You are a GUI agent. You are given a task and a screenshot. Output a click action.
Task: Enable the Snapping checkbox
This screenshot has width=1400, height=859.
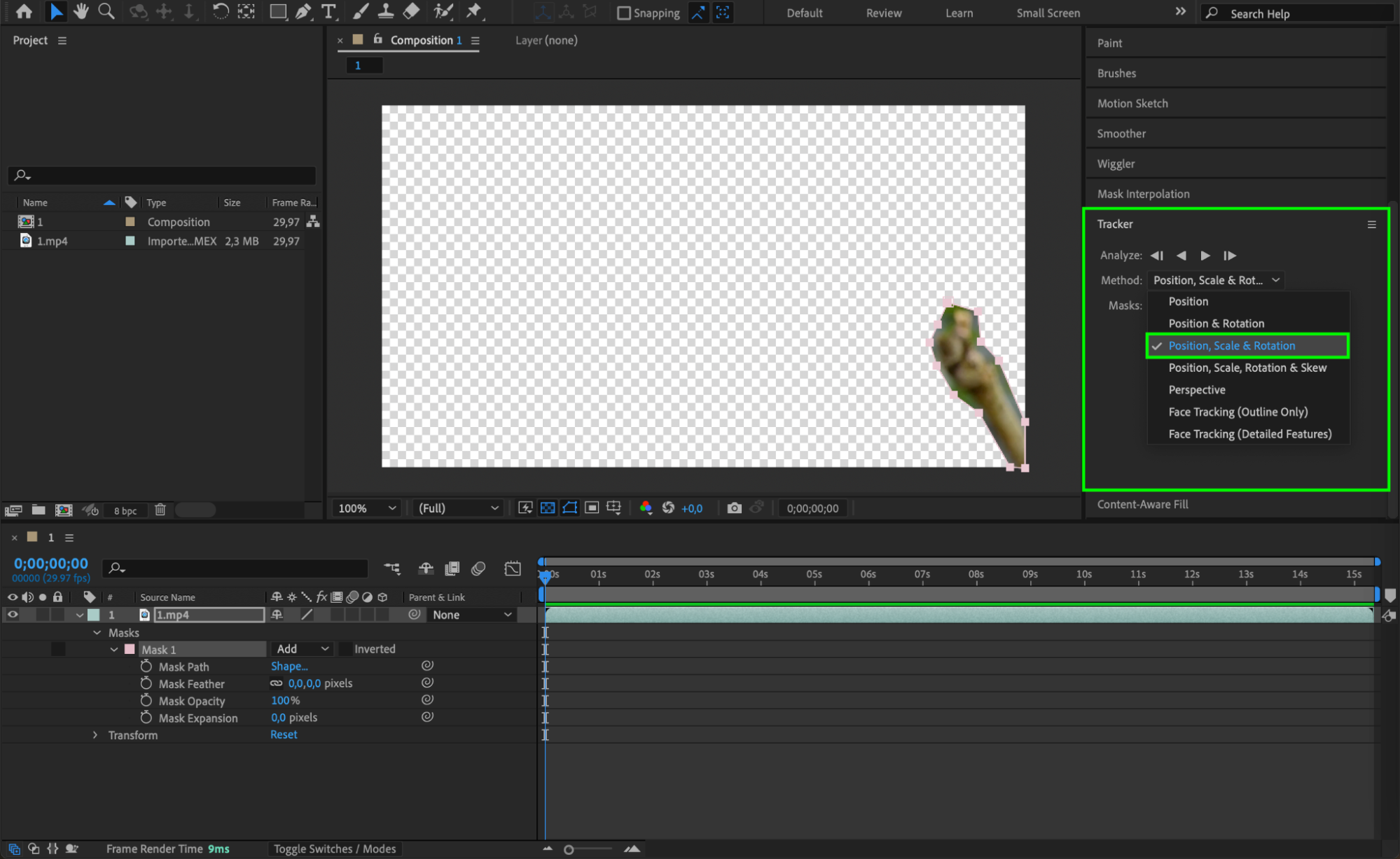pyautogui.click(x=623, y=13)
